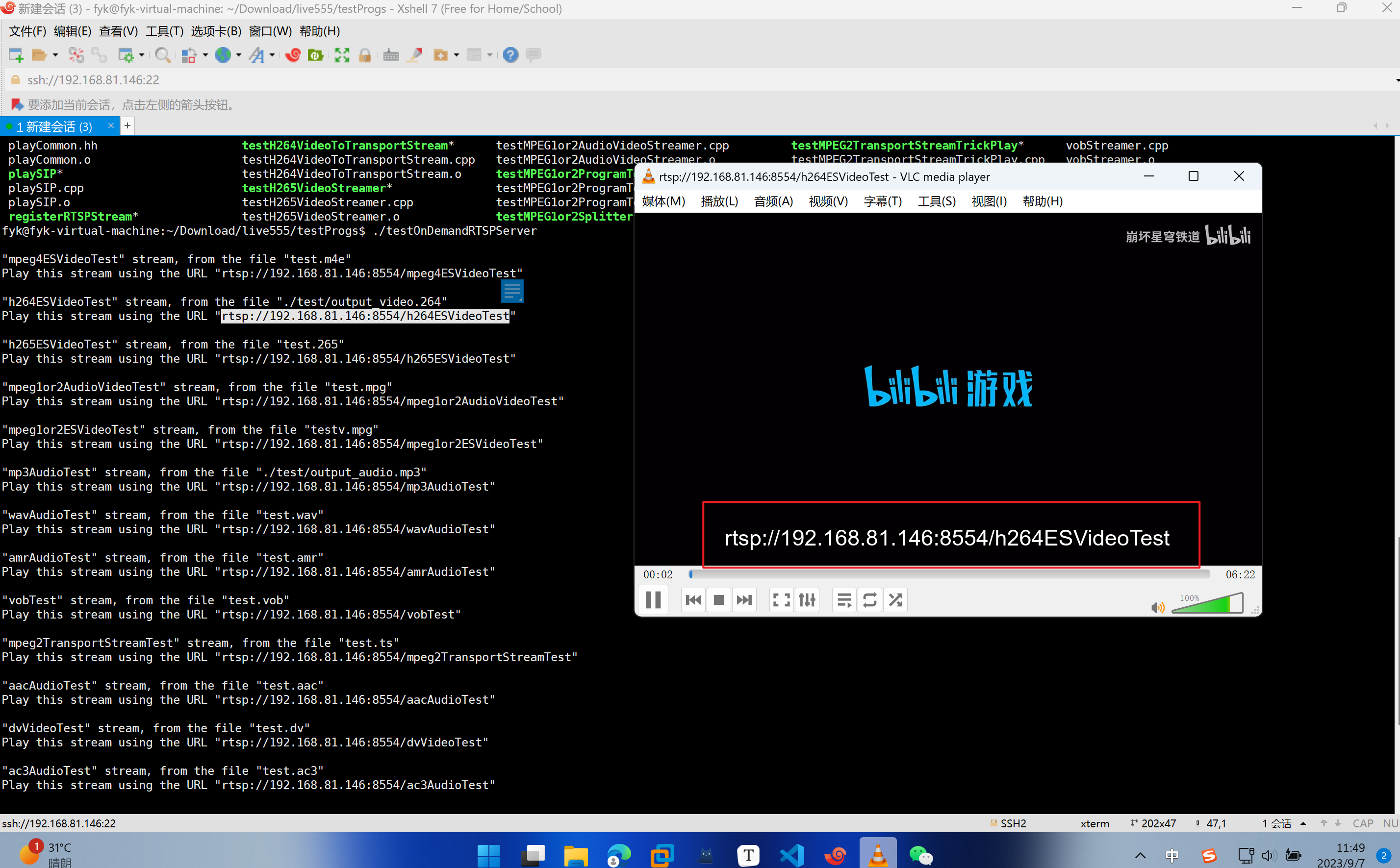Close the 新建会话 (3) tab

click(111, 125)
